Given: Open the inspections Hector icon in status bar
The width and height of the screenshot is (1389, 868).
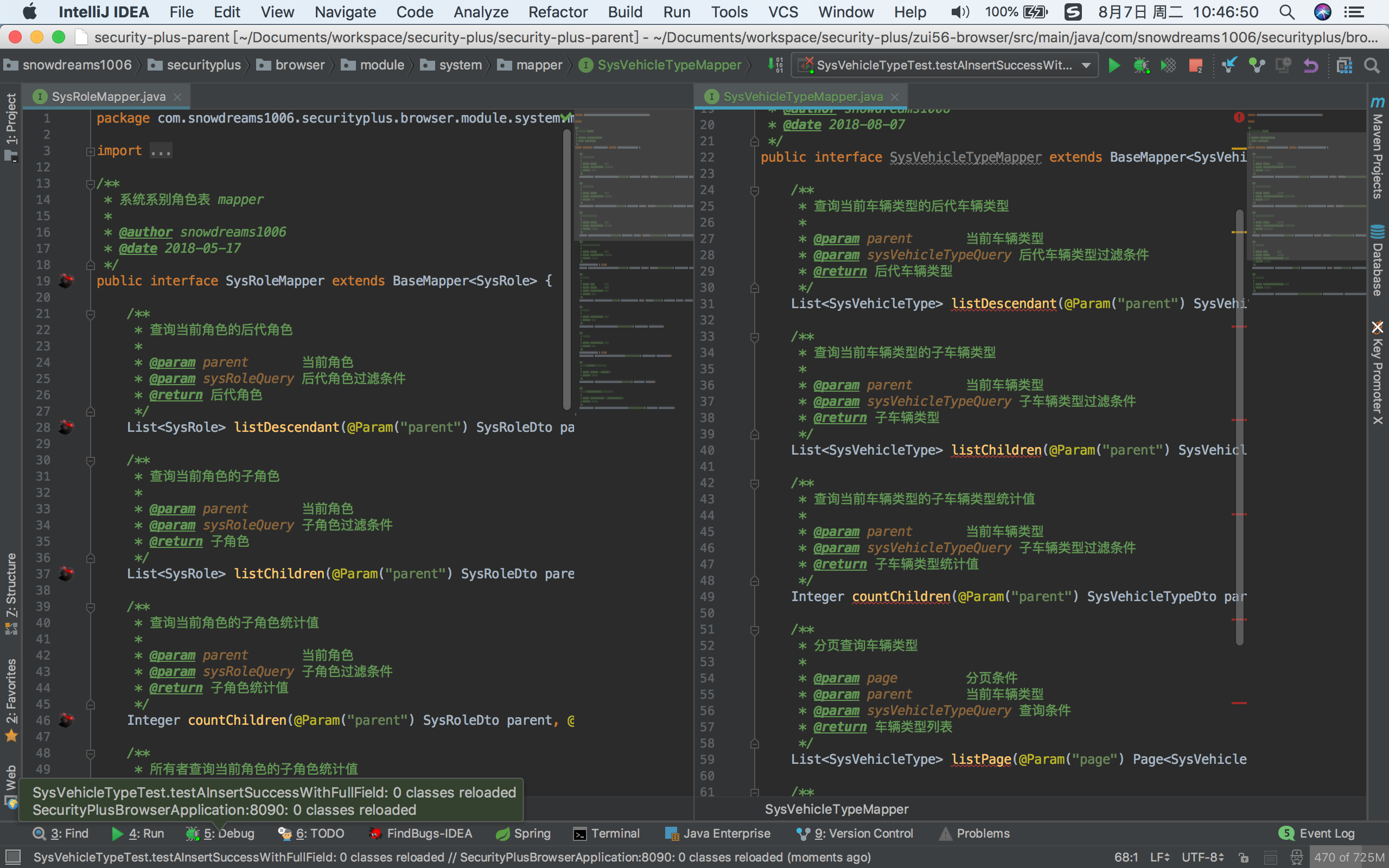Looking at the screenshot, I should pyautogui.click(x=1297, y=857).
